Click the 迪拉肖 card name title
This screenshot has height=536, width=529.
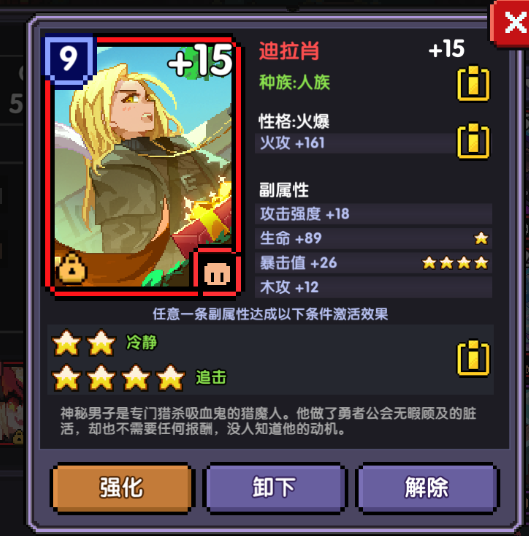coord(289,51)
